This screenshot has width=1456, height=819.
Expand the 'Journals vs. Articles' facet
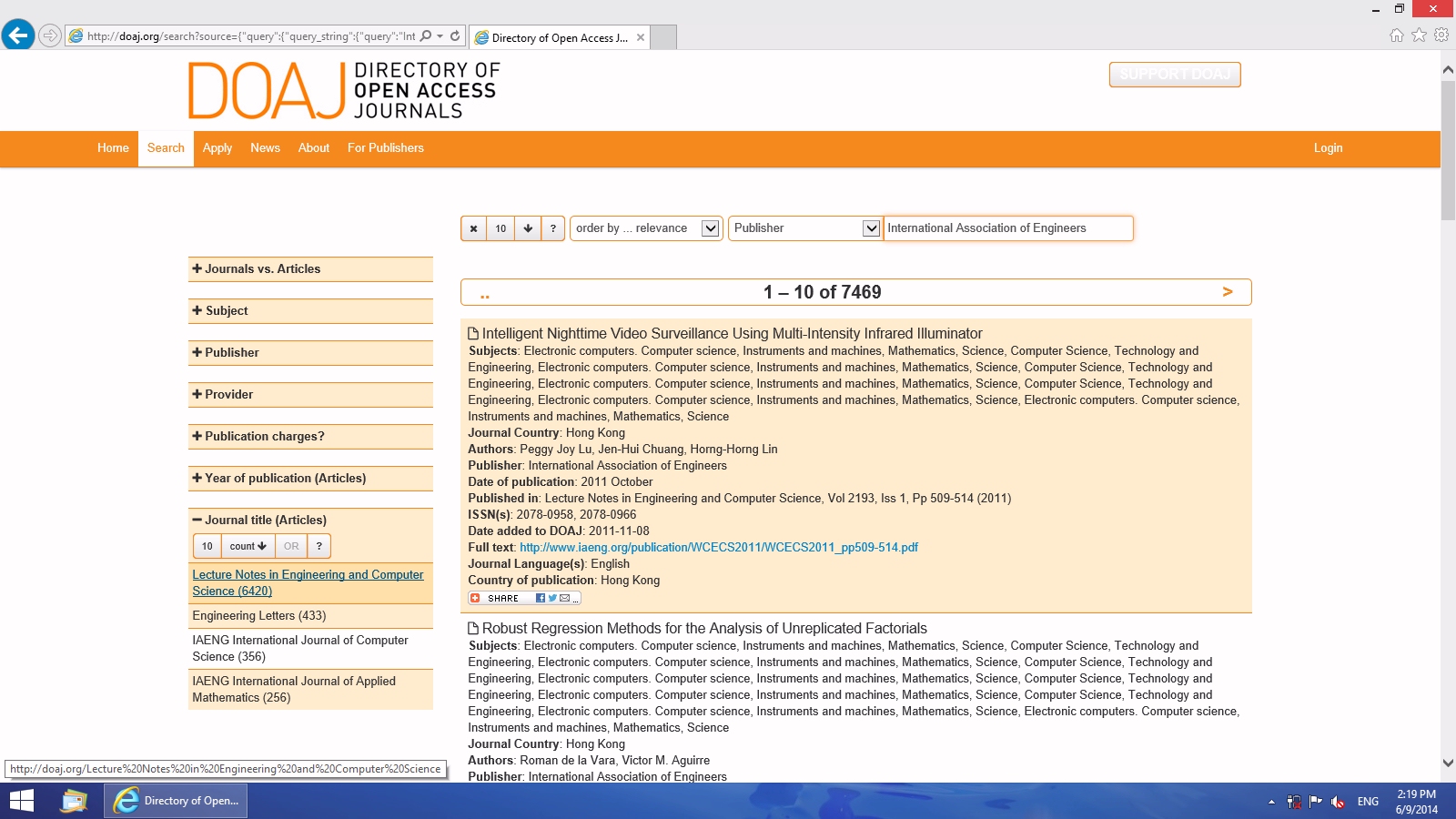[x=310, y=269]
